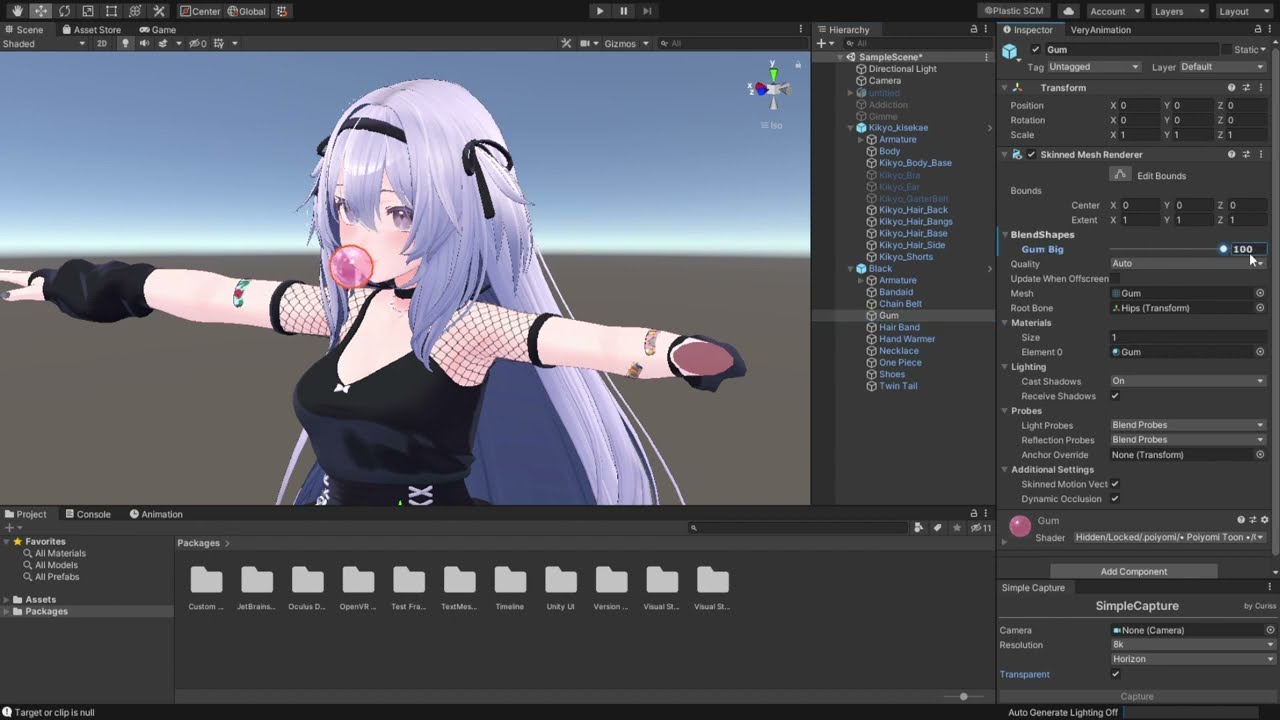The width and height of the screenshot is (1280, 720).
Task: Switch to the Asset Store tab
Action: [x=90, y=30]
